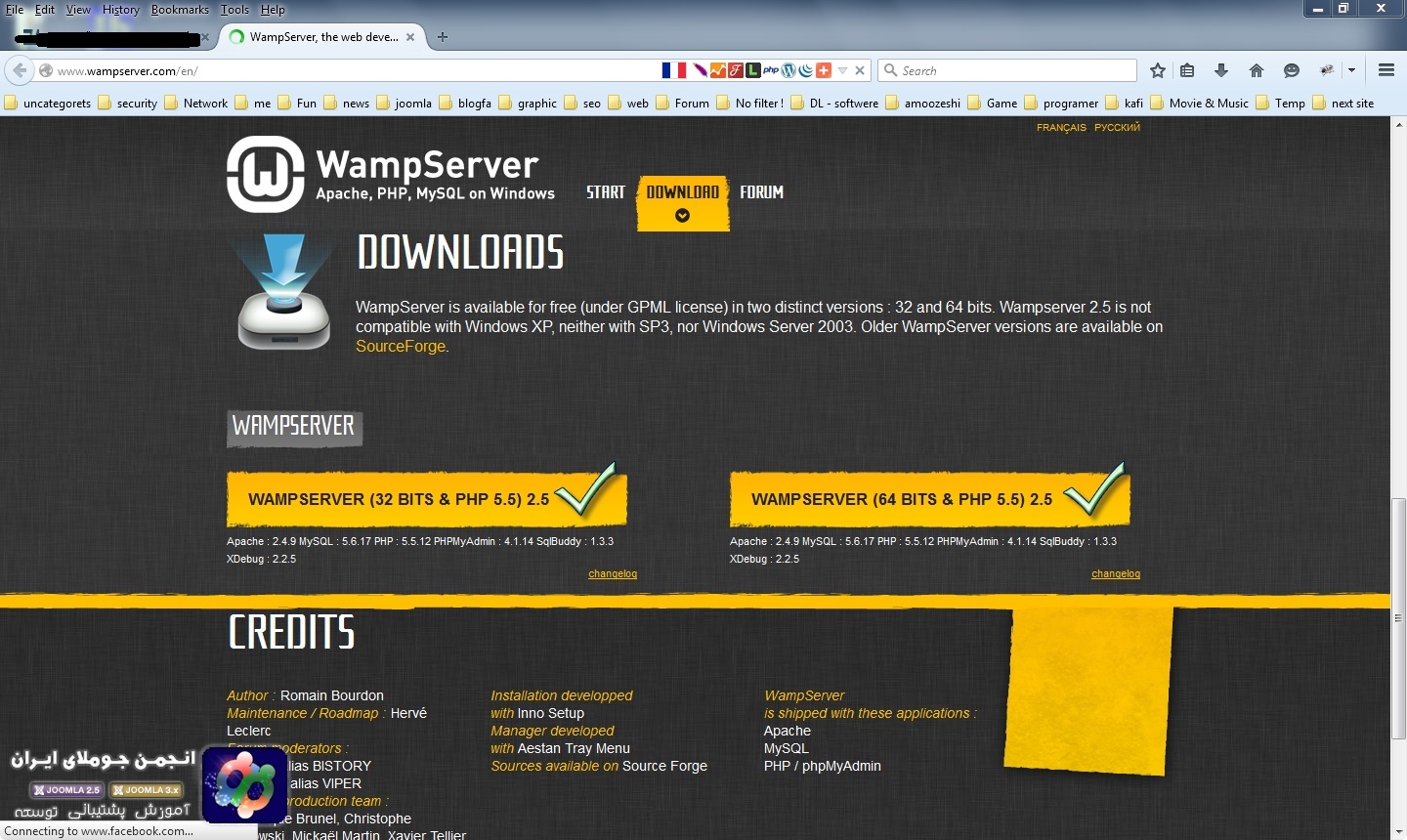Expand the address bar history dropdown arrow
The image size is (1407, 840).
coord(842,70)
